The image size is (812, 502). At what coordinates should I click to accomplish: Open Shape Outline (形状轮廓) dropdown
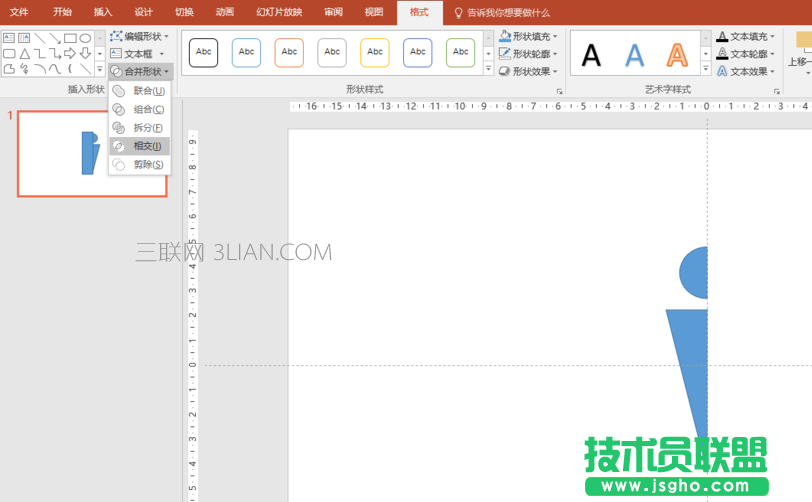click(x=528, y=54)
